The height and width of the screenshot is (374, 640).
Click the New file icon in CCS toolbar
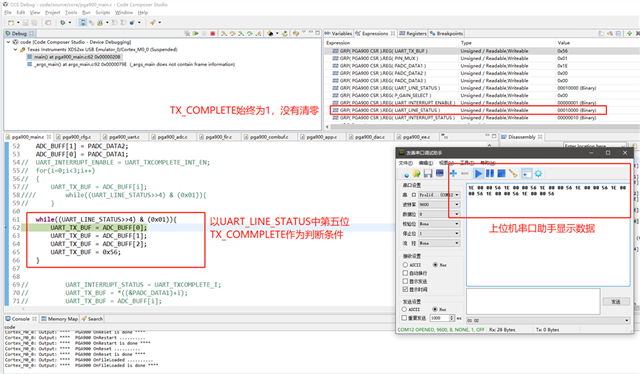click(11, 22)
